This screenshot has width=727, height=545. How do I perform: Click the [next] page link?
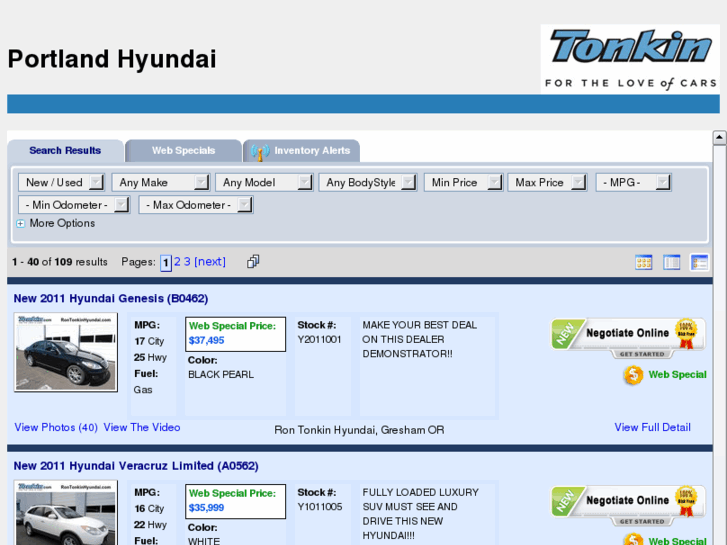tap(210, 262)
